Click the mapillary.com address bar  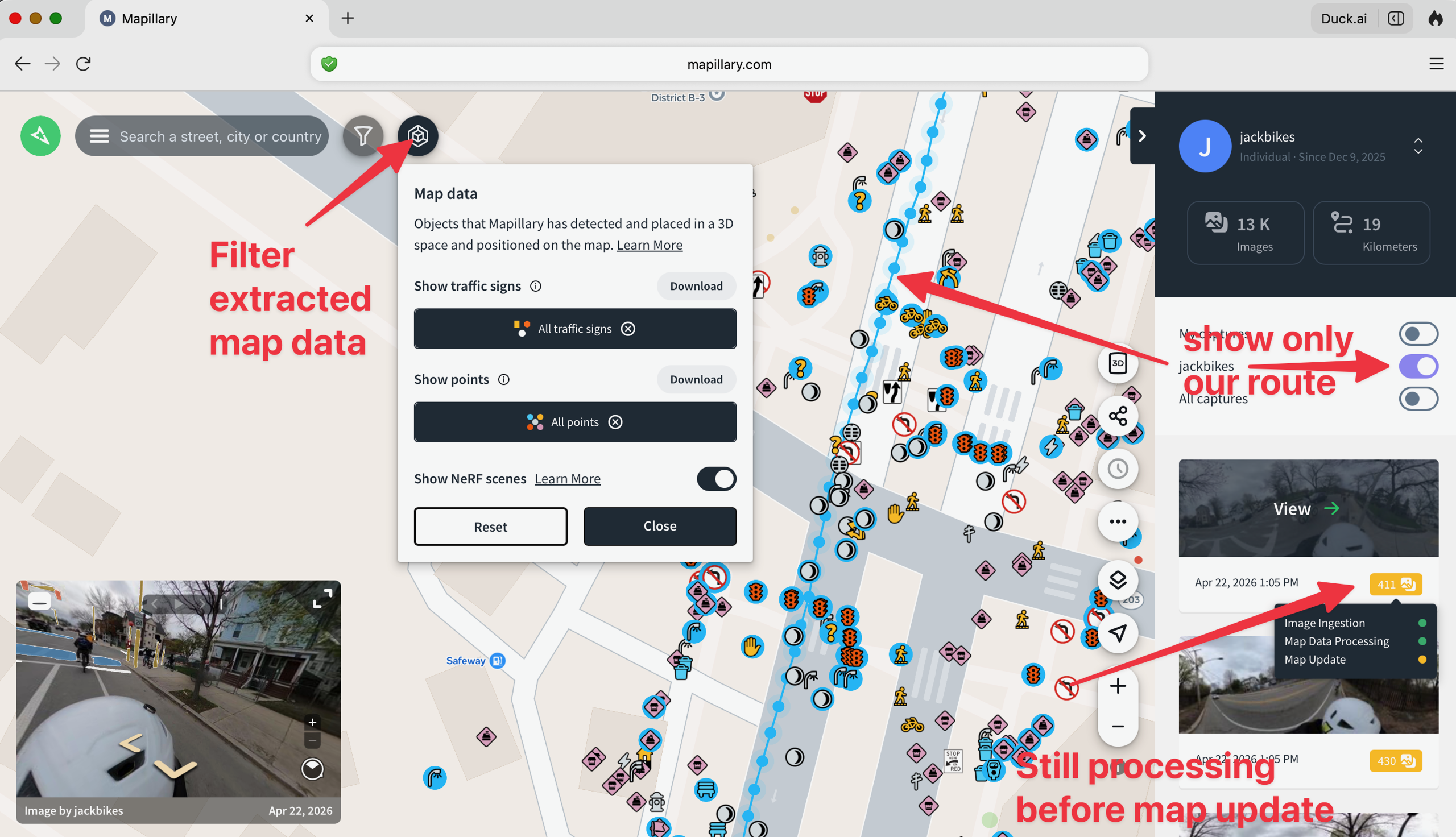(729, 64)
